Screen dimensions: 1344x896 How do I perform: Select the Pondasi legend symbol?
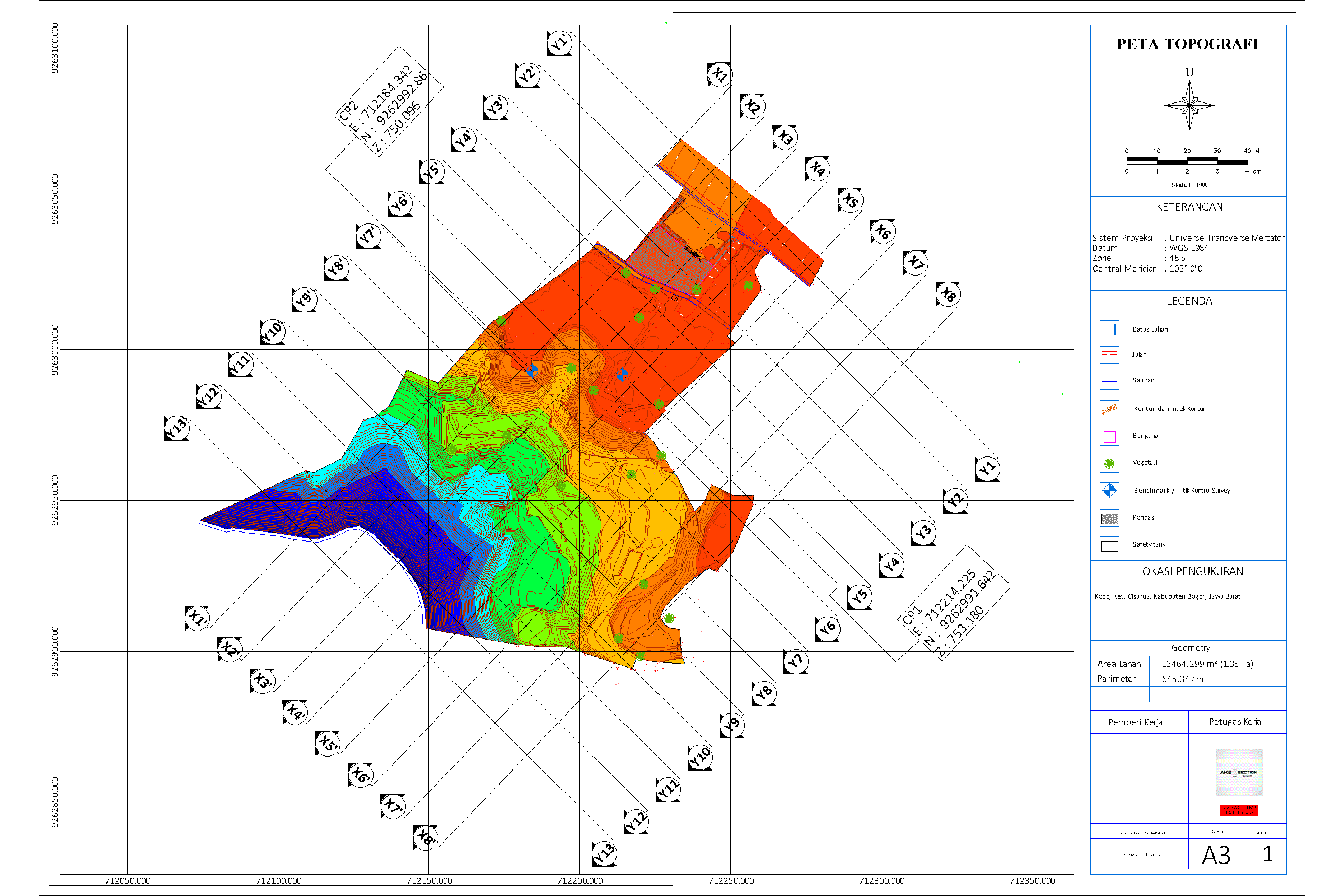(1109, 519)
